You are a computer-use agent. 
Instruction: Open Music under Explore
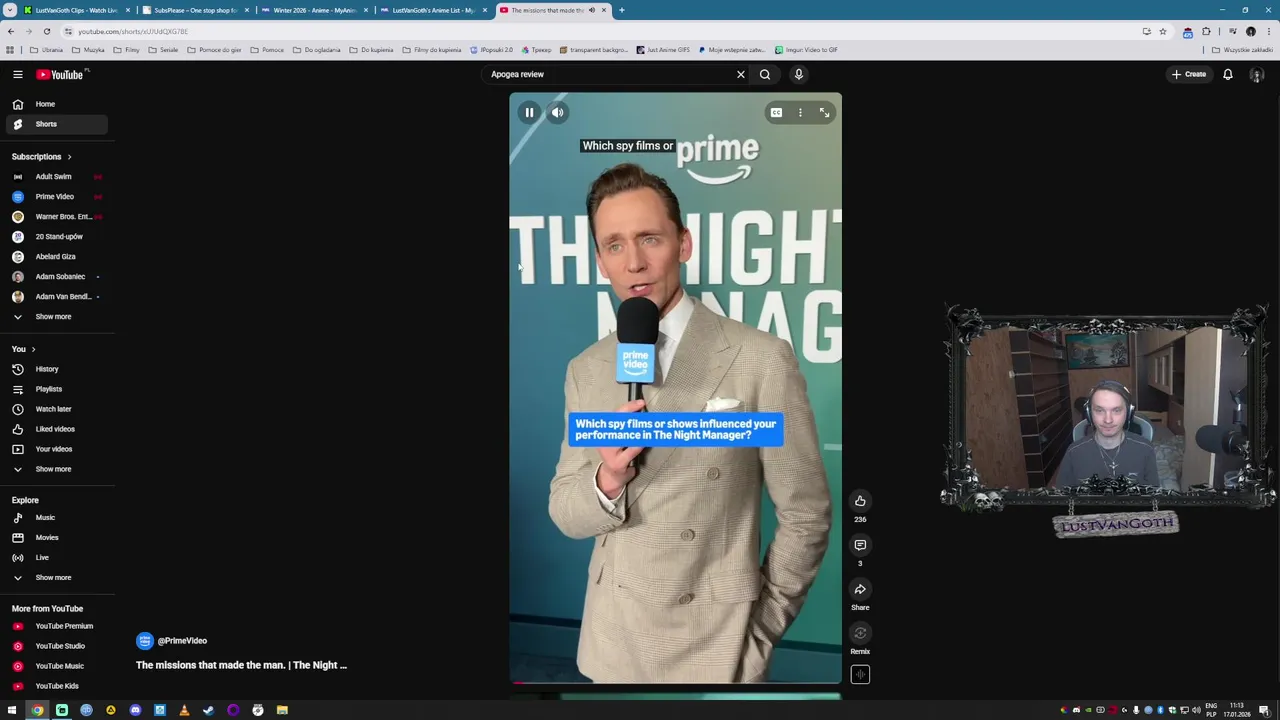coord(57,517)
